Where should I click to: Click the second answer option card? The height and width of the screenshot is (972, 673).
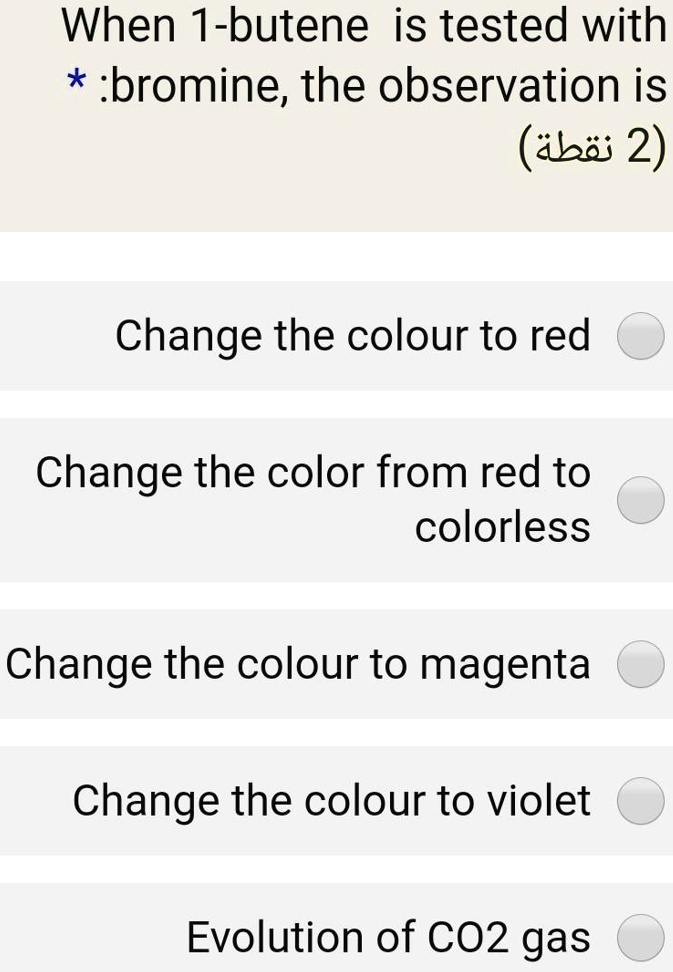pos(336,500)
